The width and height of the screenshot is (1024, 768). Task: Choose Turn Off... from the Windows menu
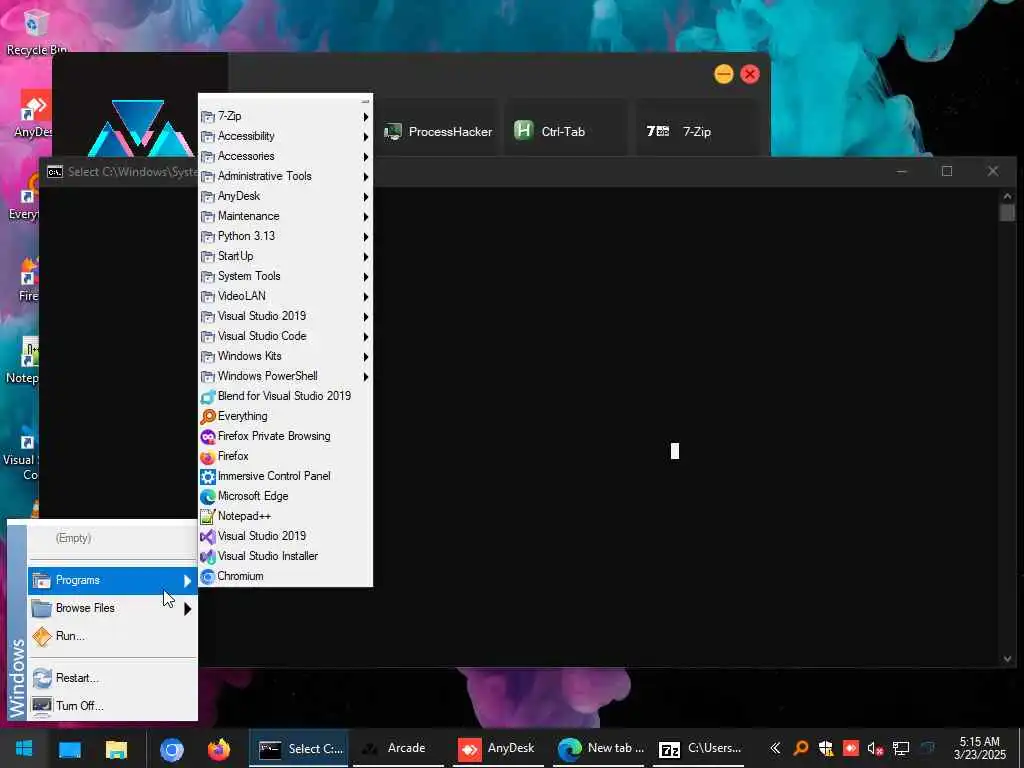(x=112, y=706)
